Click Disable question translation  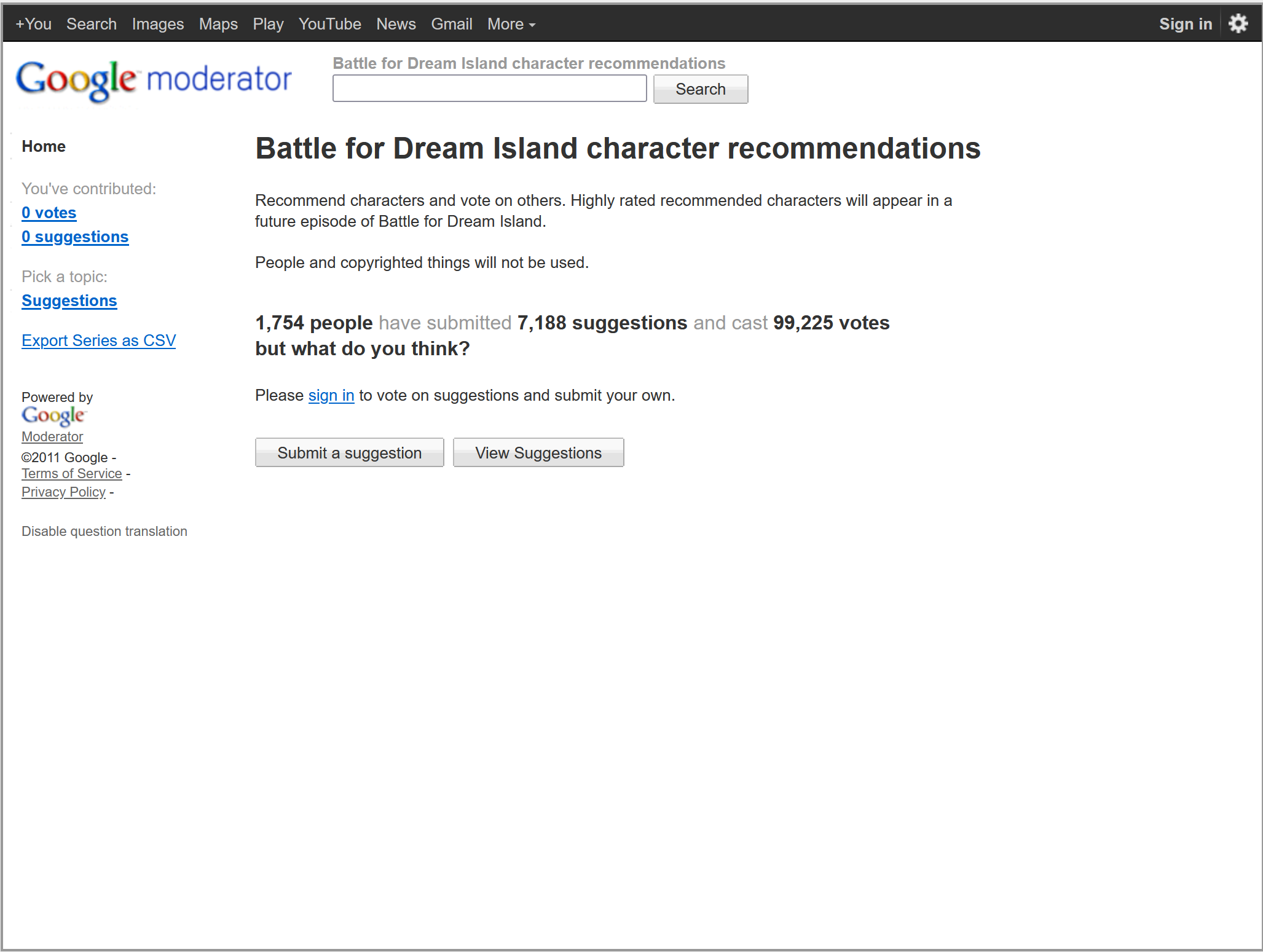coord(104,531)
